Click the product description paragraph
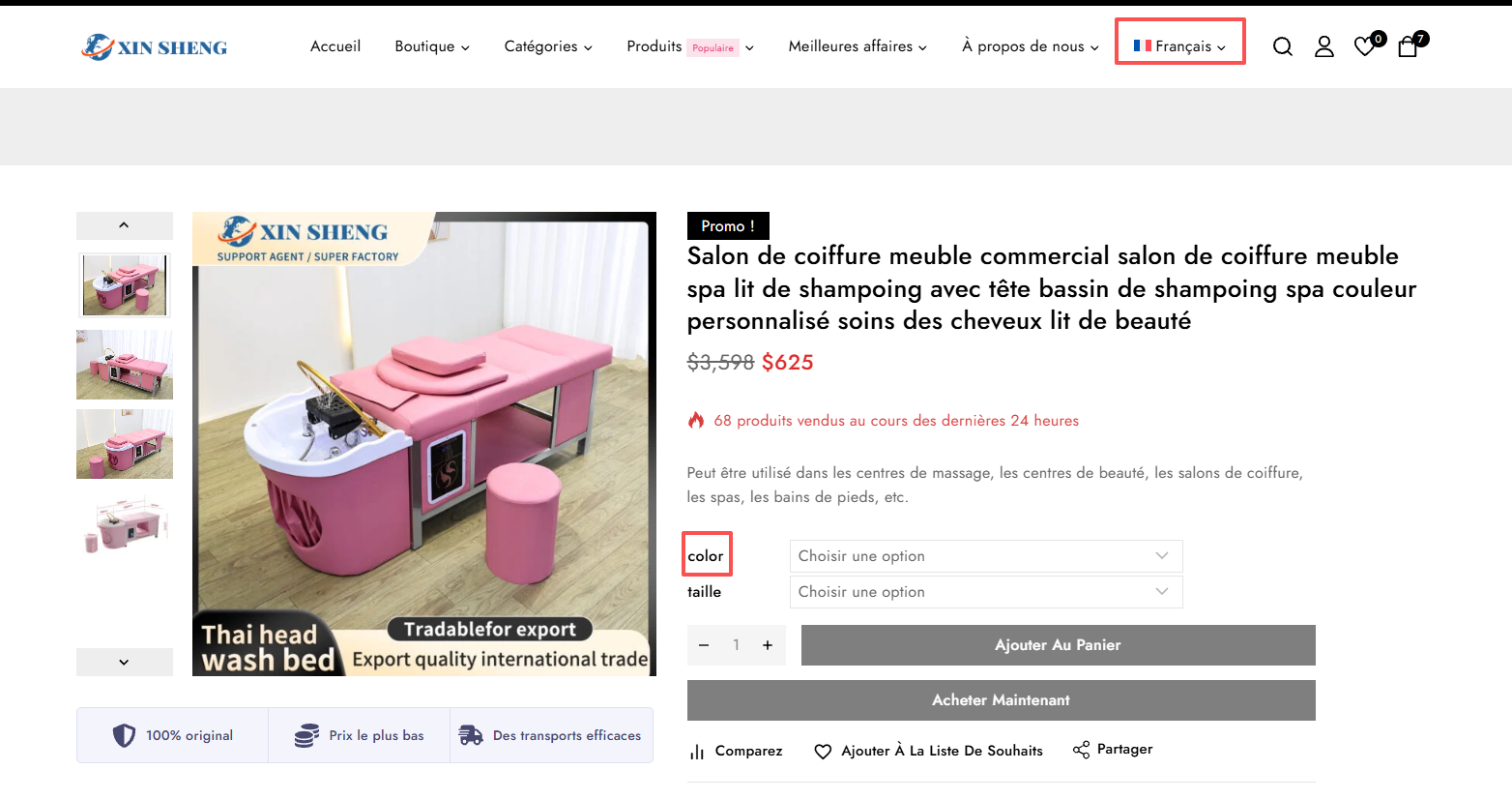The image size is (1512, 800). (995, 485)
